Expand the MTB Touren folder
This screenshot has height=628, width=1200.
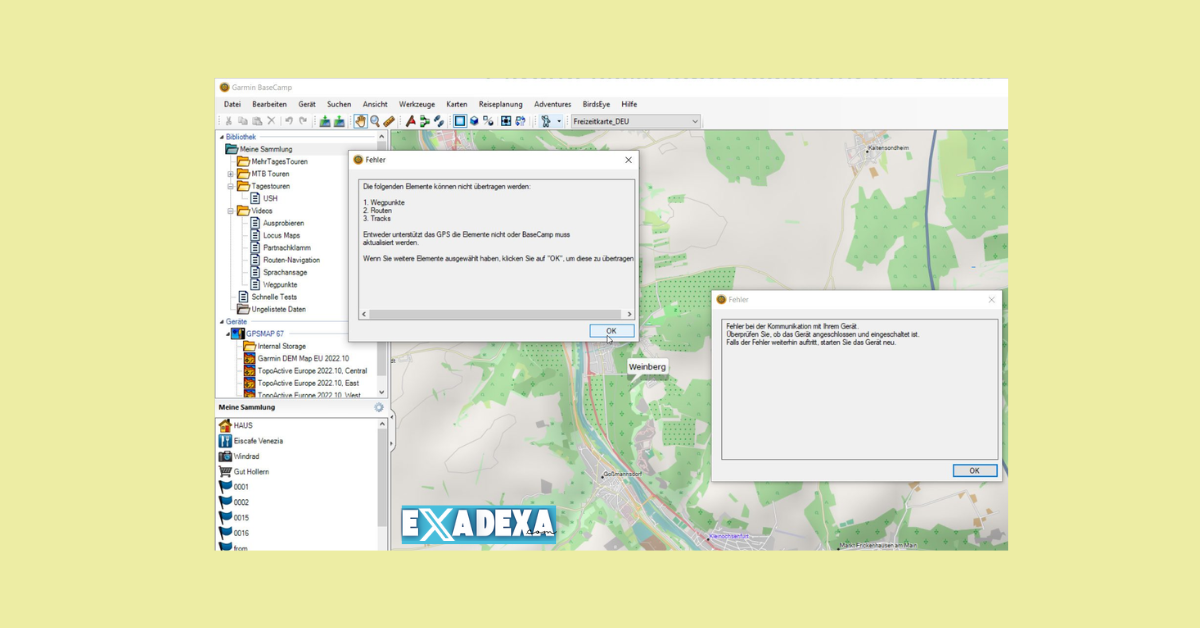pyautogui.click(x=229, y=174)
